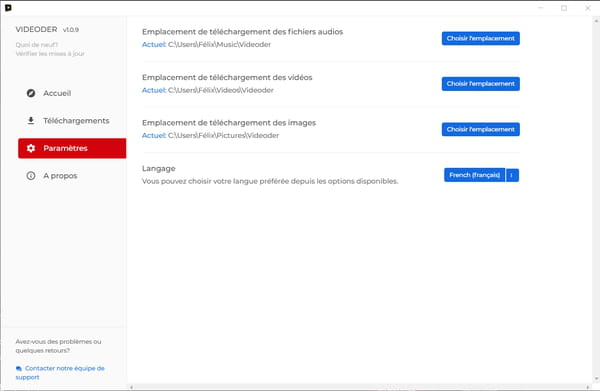Click the 'Emplacement de téléchargement des images' heading

click(x=229, y=123)
